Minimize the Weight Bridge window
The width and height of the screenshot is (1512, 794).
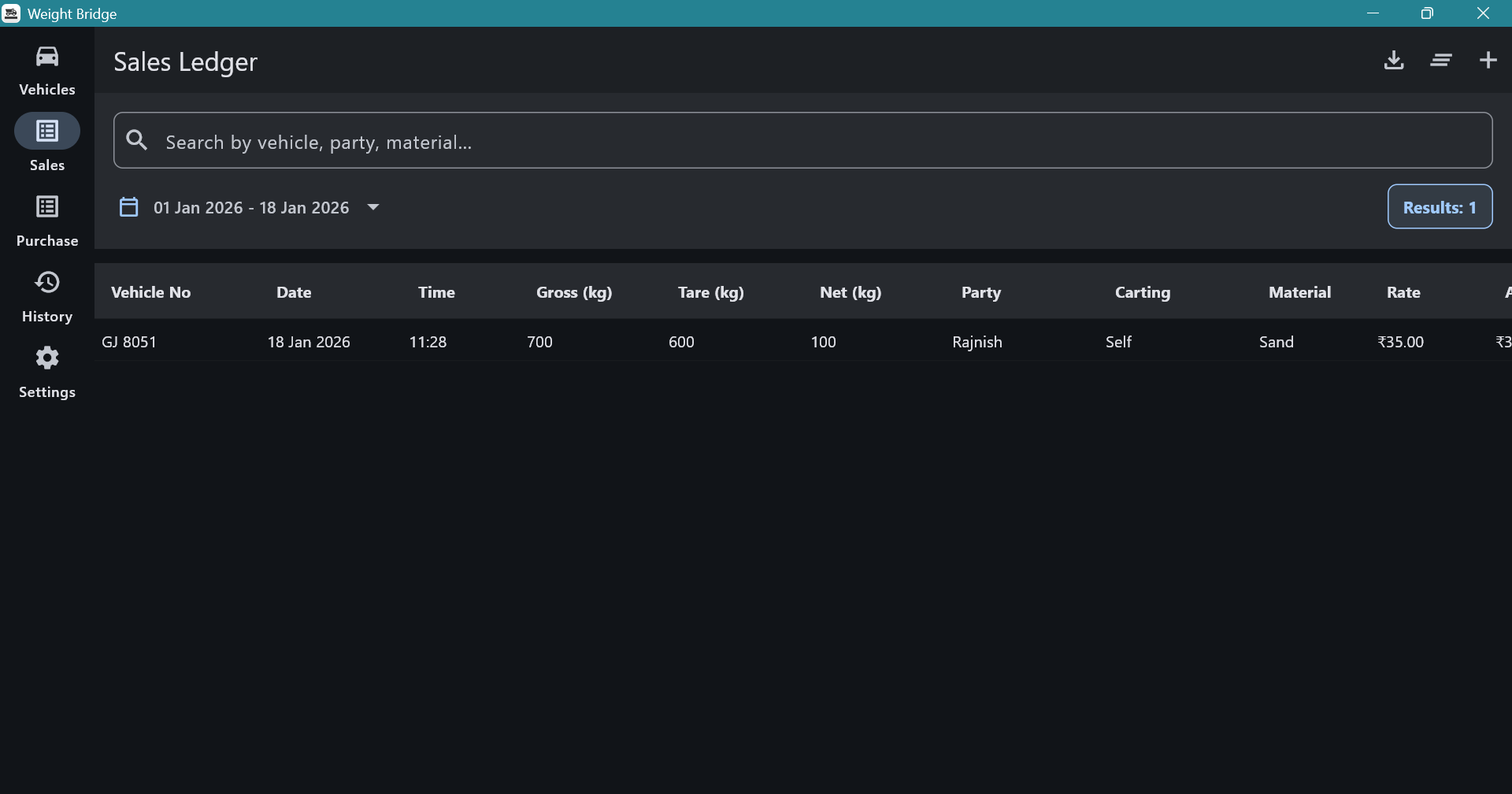coord(1373,13)
